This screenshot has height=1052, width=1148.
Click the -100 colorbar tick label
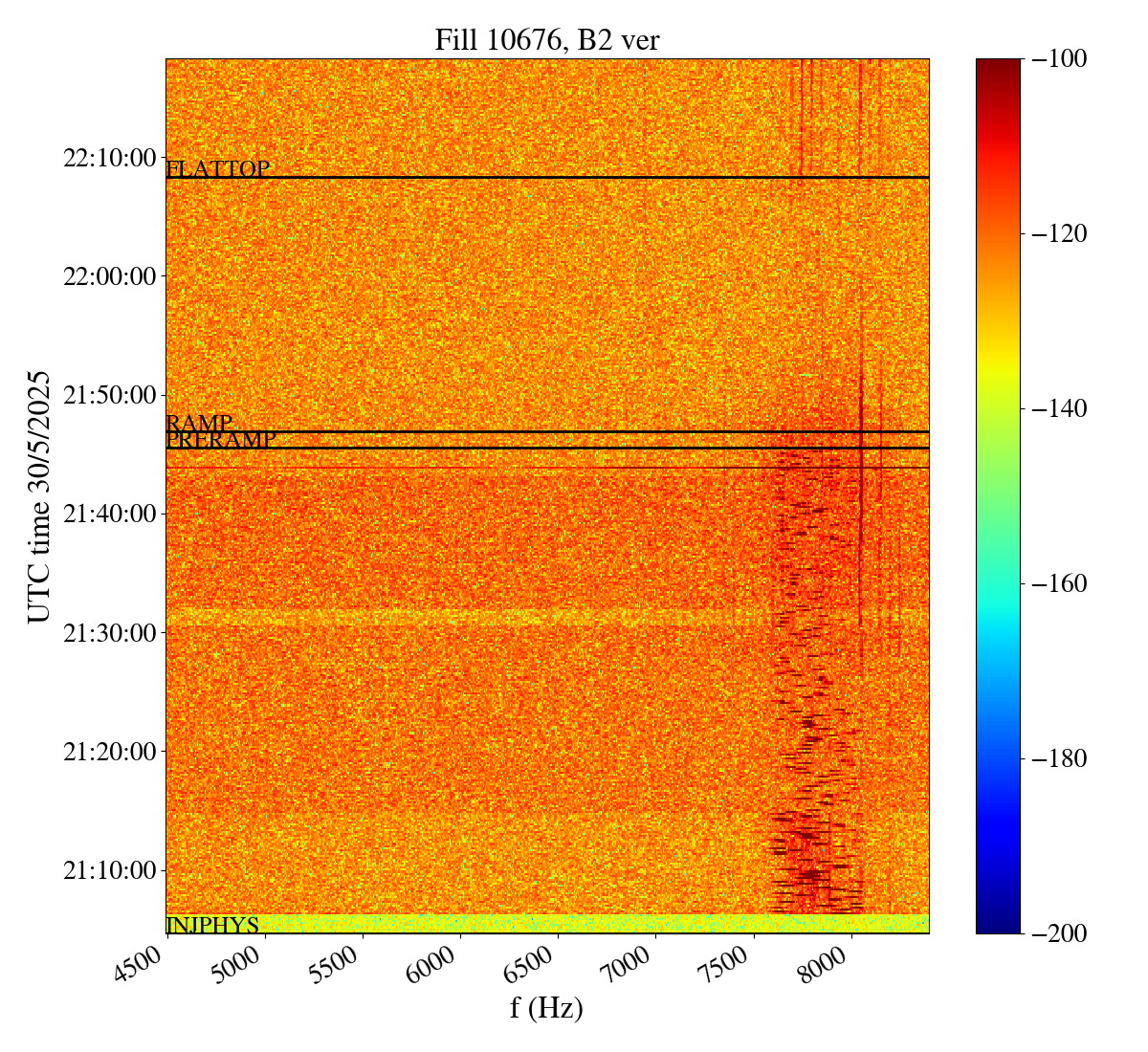(x=1054, y=59)
